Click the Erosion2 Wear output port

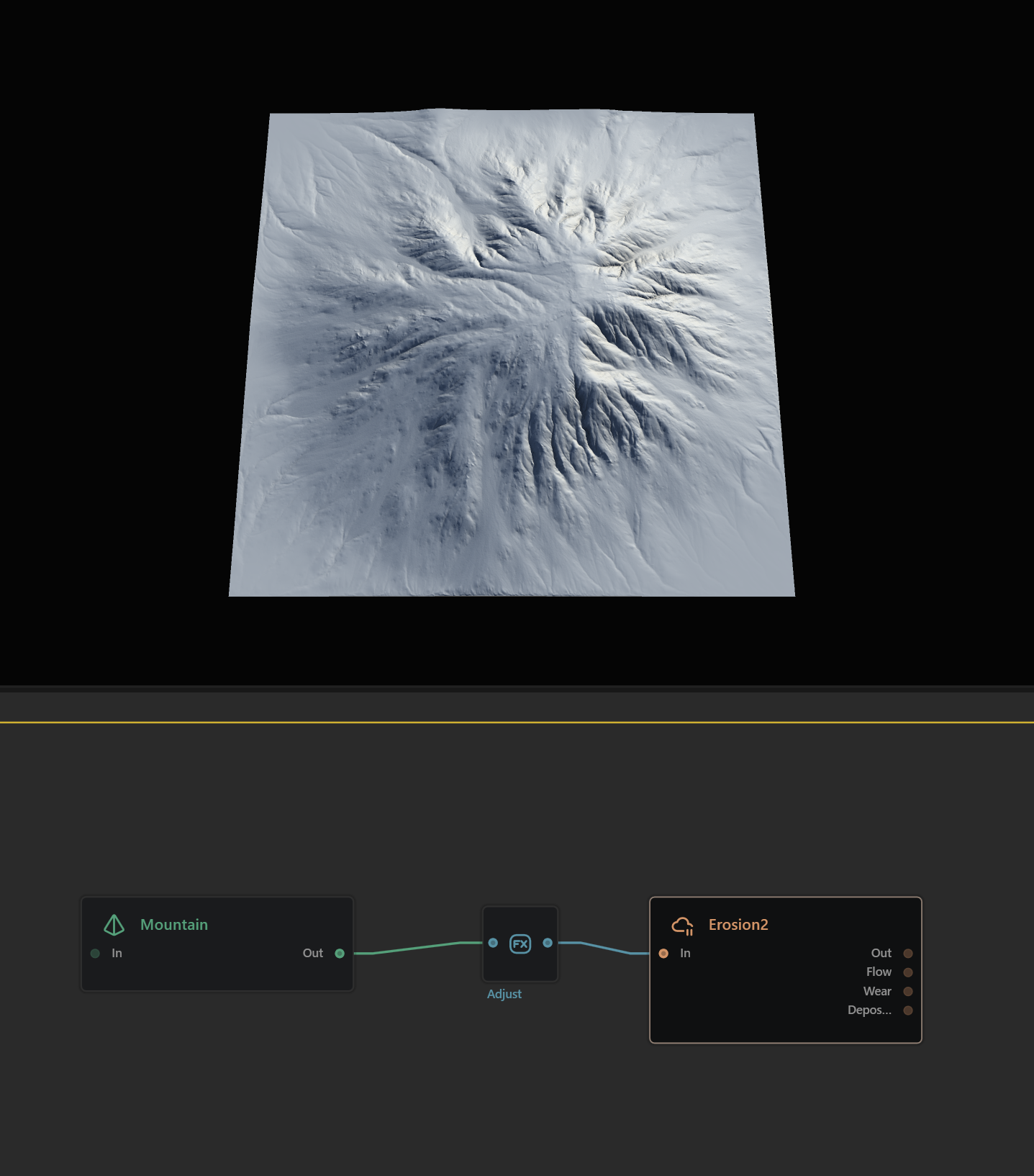[x=908, y=992]
